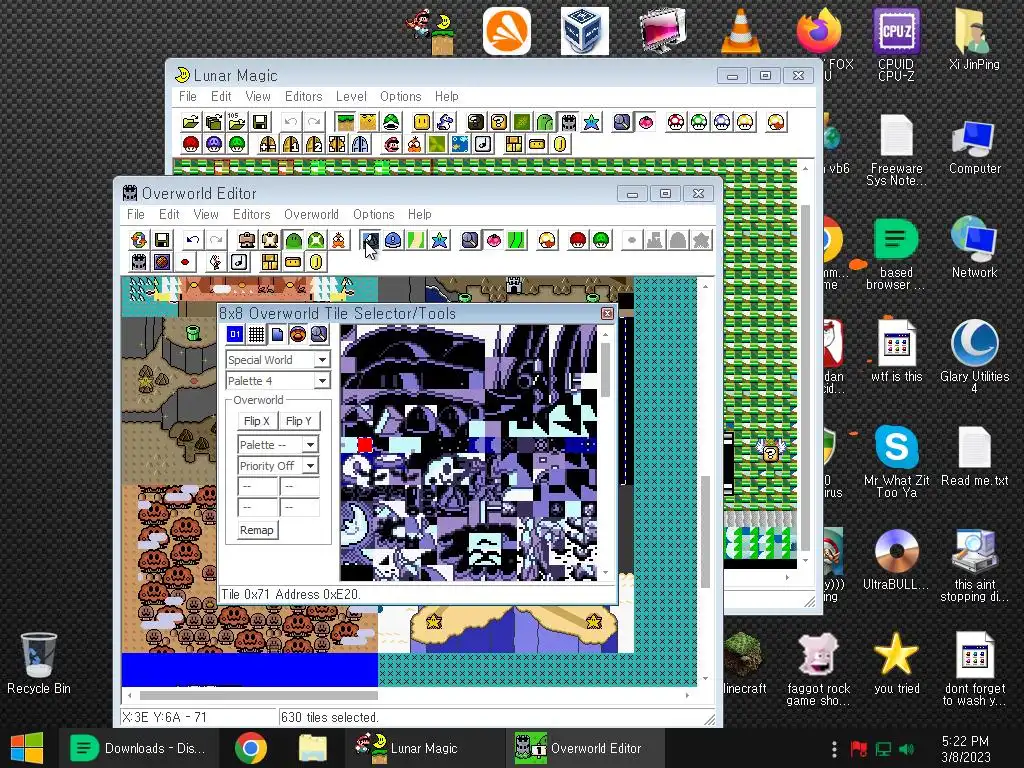Click the star icon in Overworld Editor toolbar
This screenshot has height=768, width=1024.
click(x=440, y=240)
